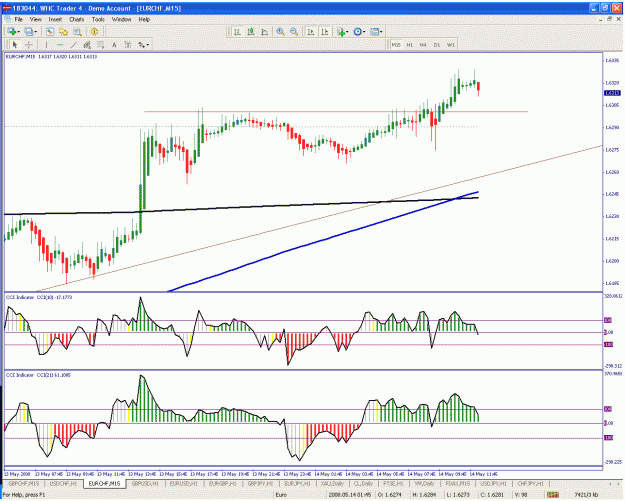Screen dimensions: 625x501
Task: Toggle Expert Advisors with the yellow diamond icon
Action: (94, 31)
